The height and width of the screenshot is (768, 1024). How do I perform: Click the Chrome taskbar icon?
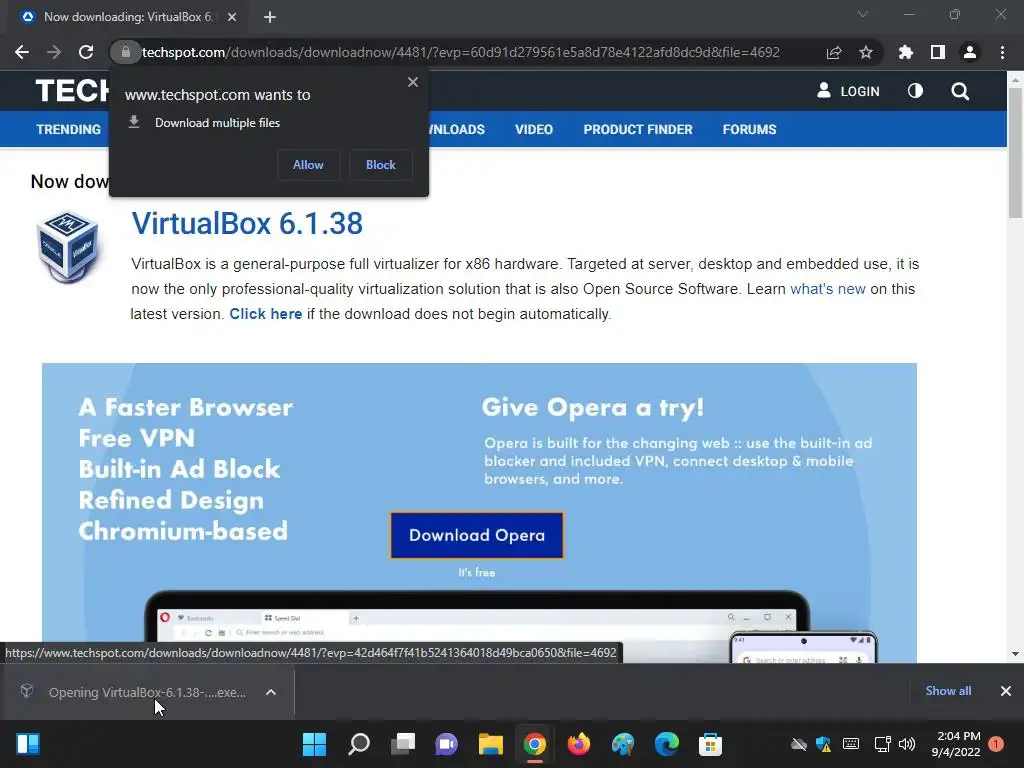[x=535, y=744]
